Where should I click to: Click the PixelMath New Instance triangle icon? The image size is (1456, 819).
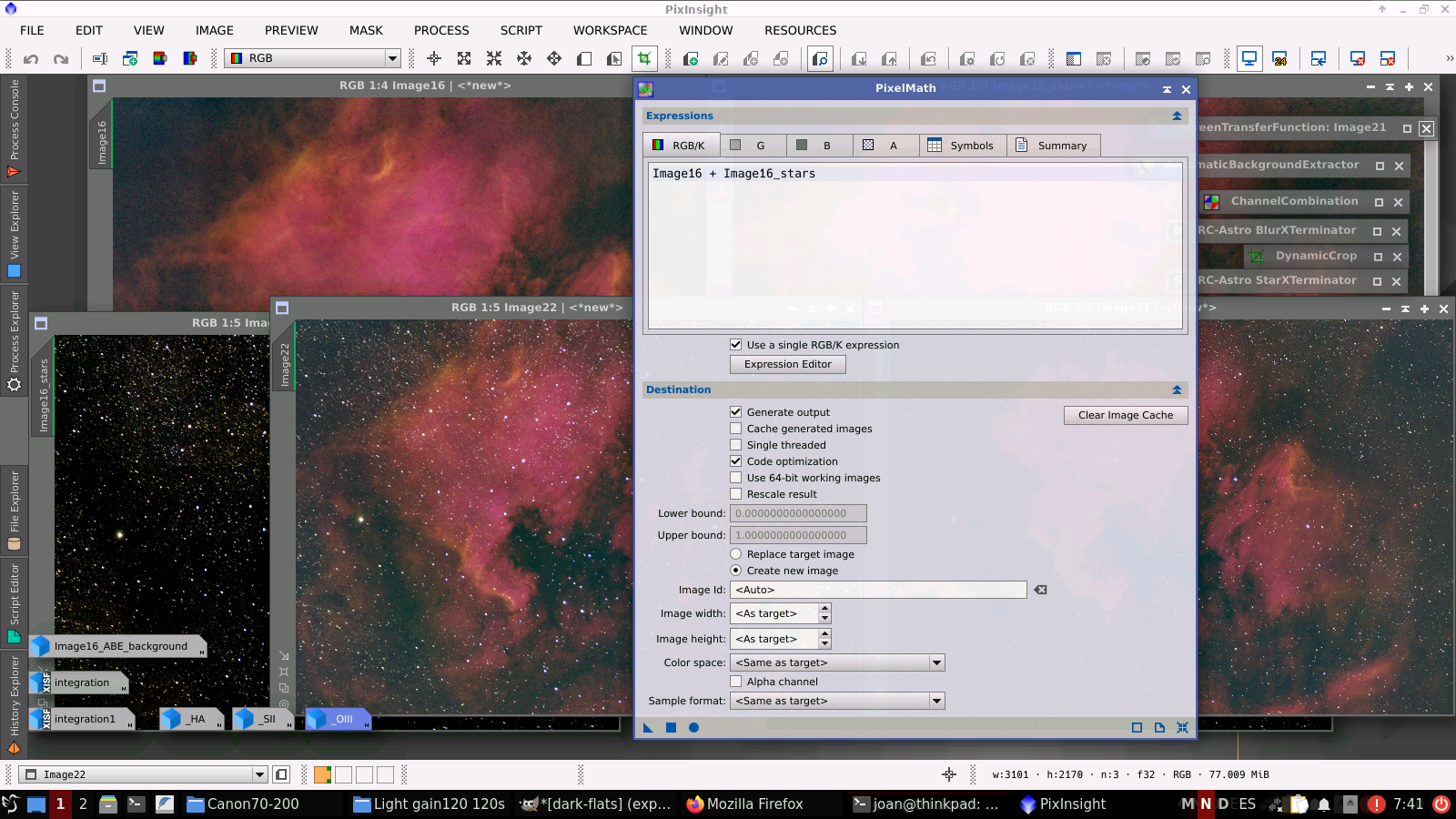(x=648, y=727)
